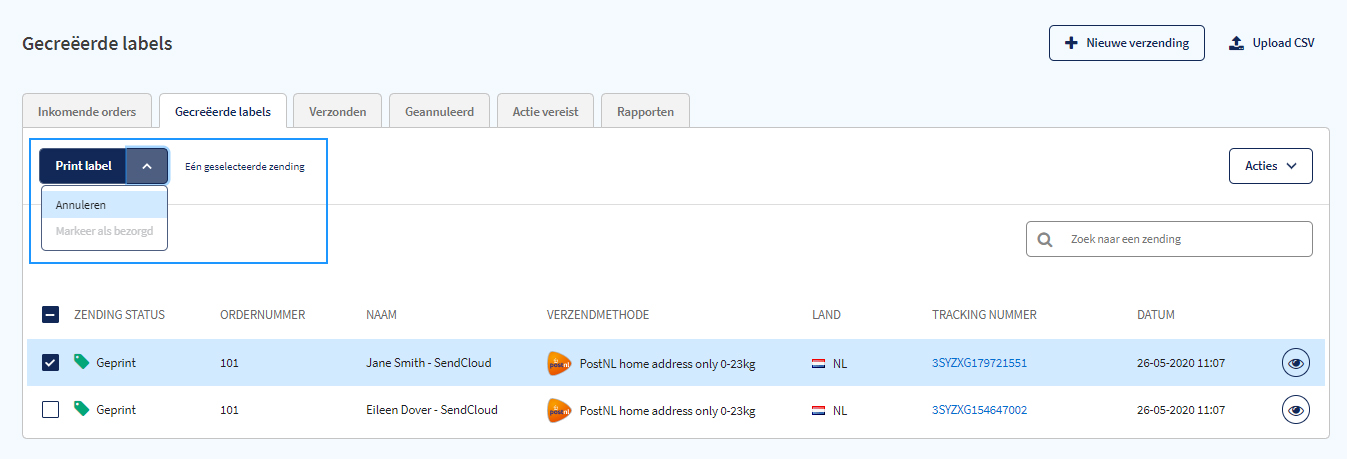The height and width of the screenshot is (459, 1347).
Task: Click the ORDERNUMMER column header
Action: (x=262, y=315)
